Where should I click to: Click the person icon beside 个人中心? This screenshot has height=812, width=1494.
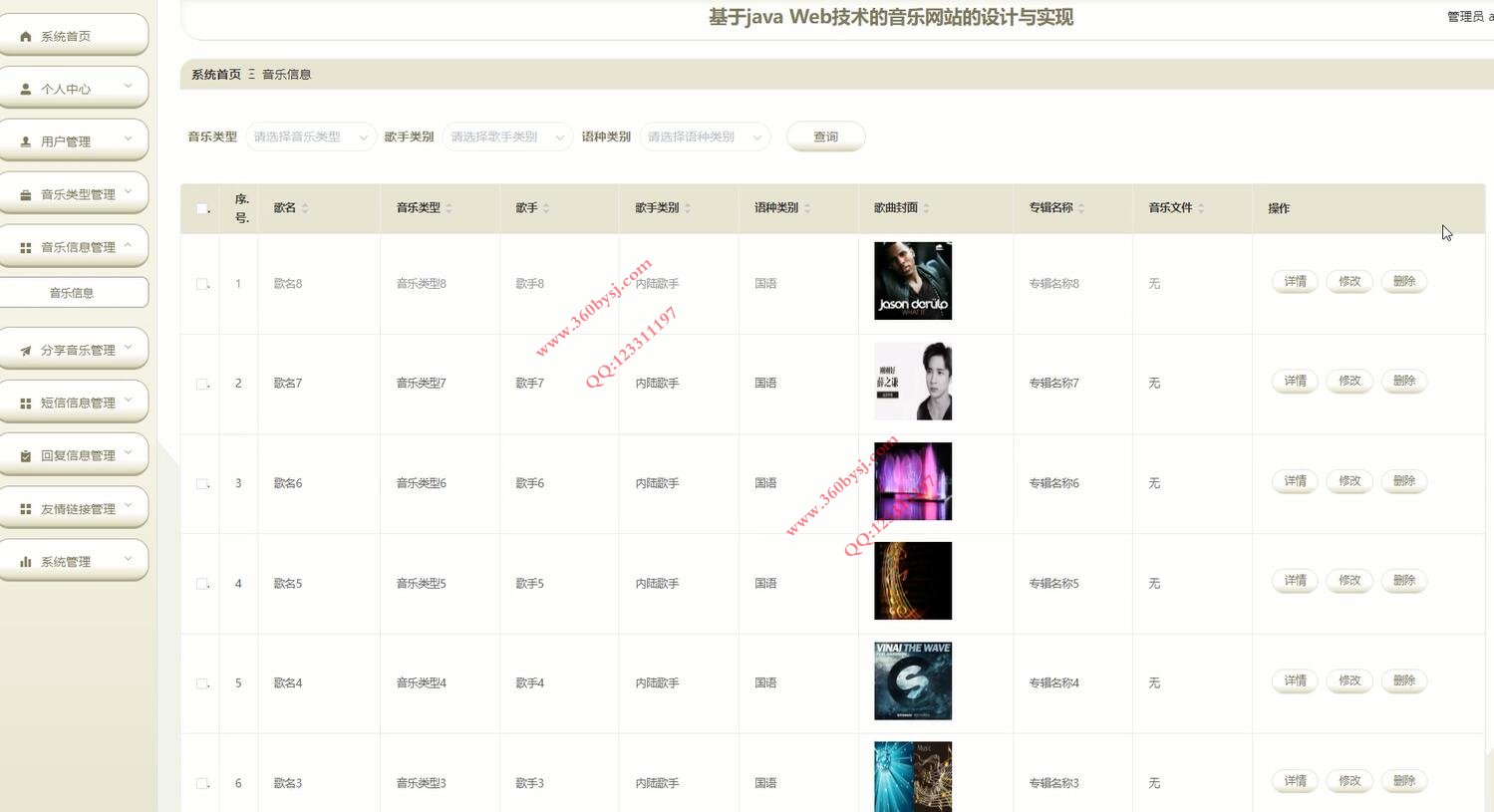coord(26,89)
